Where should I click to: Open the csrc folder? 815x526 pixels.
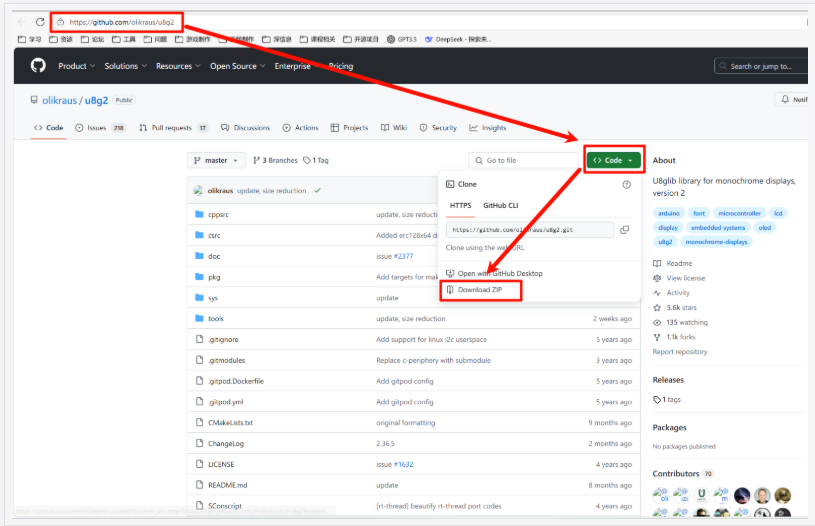[x=214, y=235]
